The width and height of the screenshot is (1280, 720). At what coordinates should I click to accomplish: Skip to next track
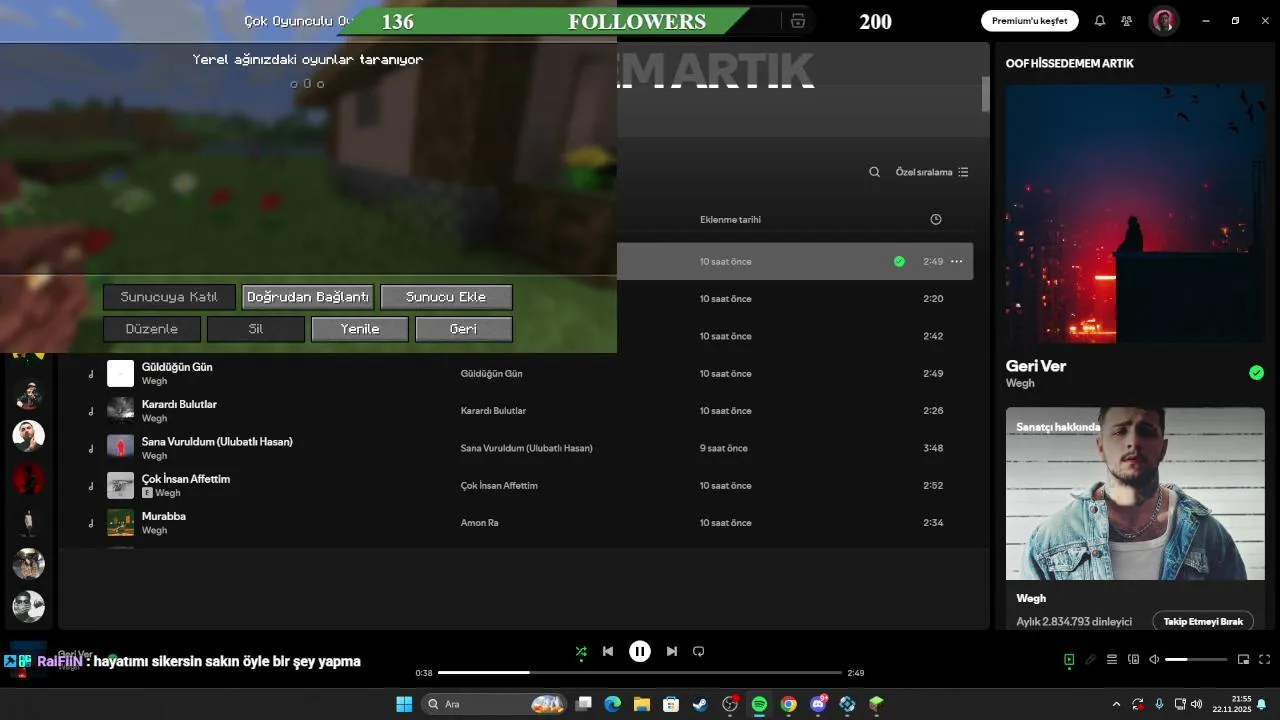[x=672, y=651]
